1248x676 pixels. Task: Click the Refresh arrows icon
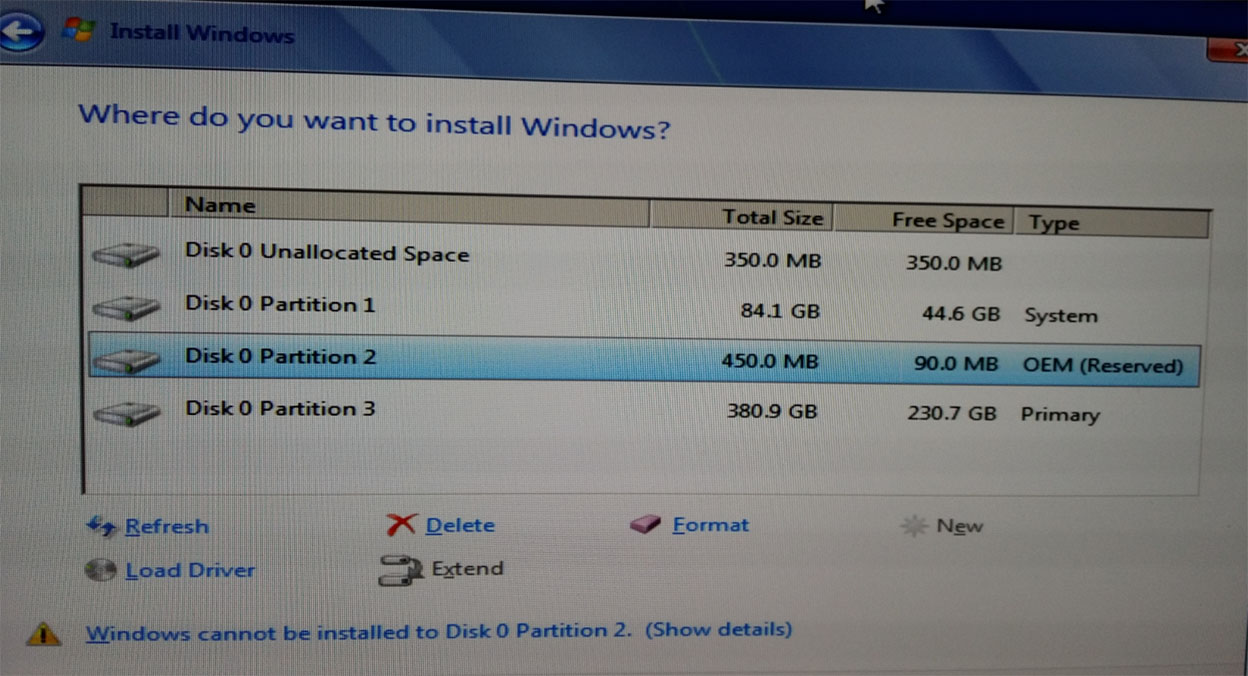tap(103, 525)
